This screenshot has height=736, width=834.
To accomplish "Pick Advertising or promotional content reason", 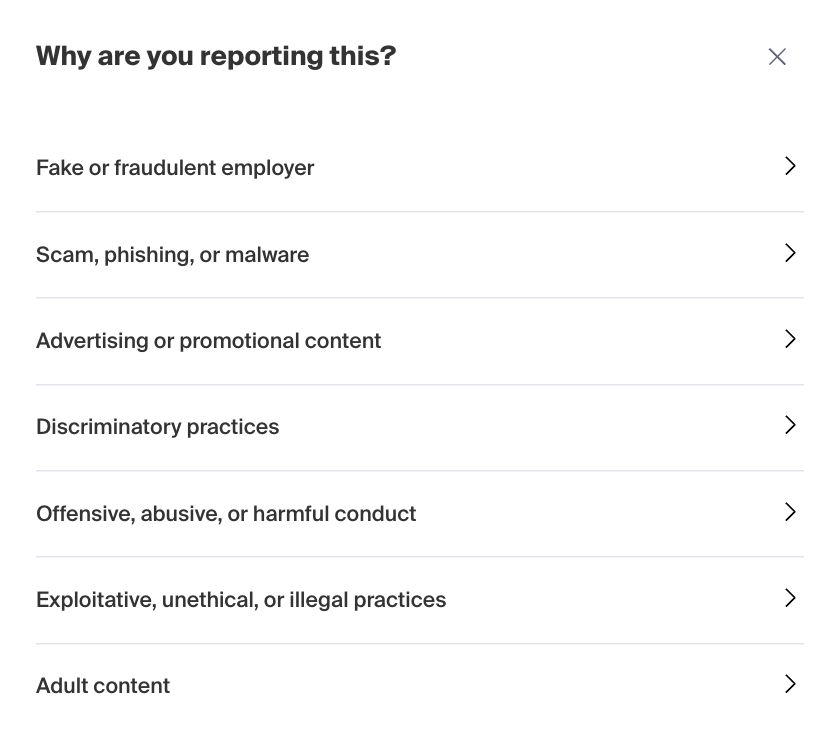I will (208, 340).
